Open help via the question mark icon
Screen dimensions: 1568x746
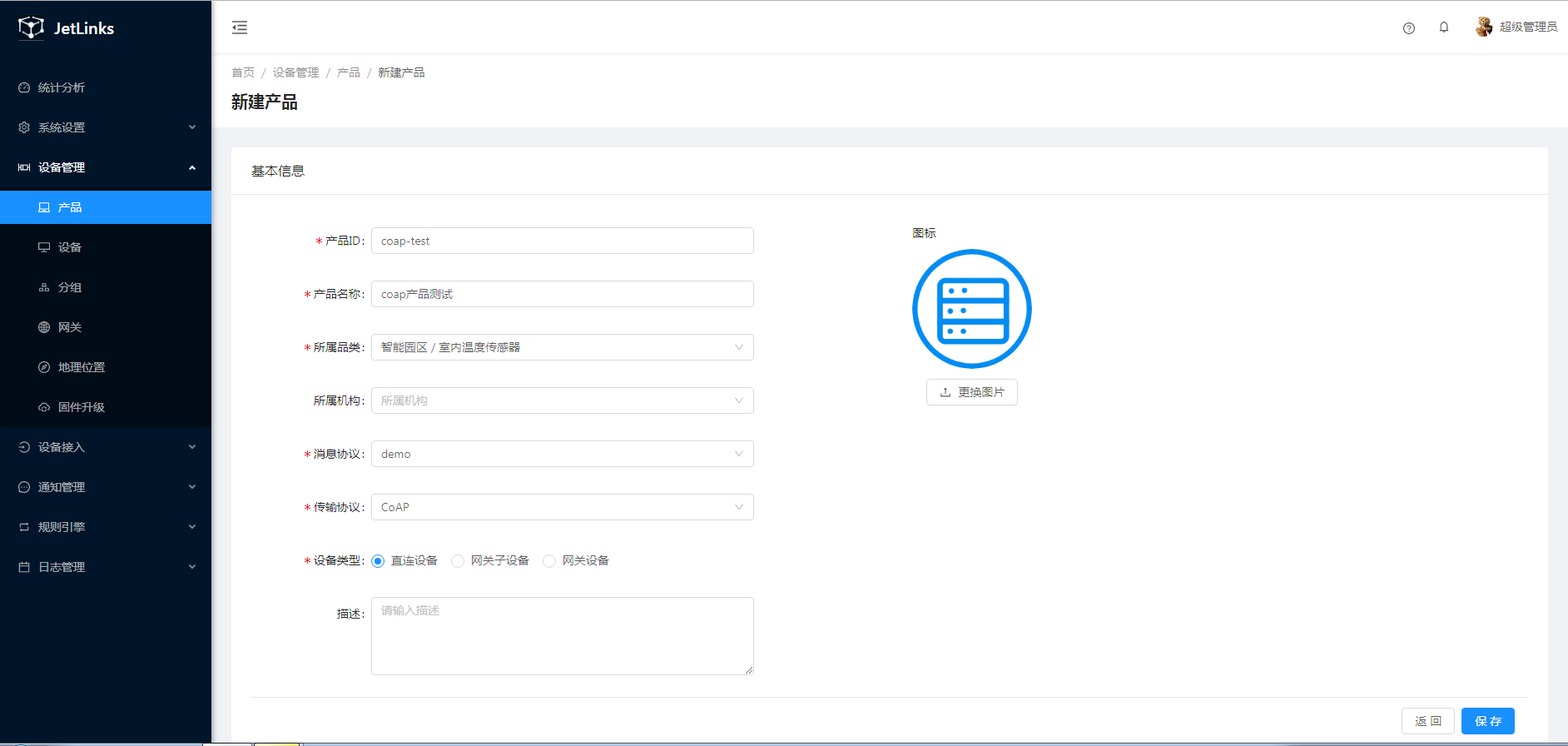pyautogui.click(x=1408, y=28)
